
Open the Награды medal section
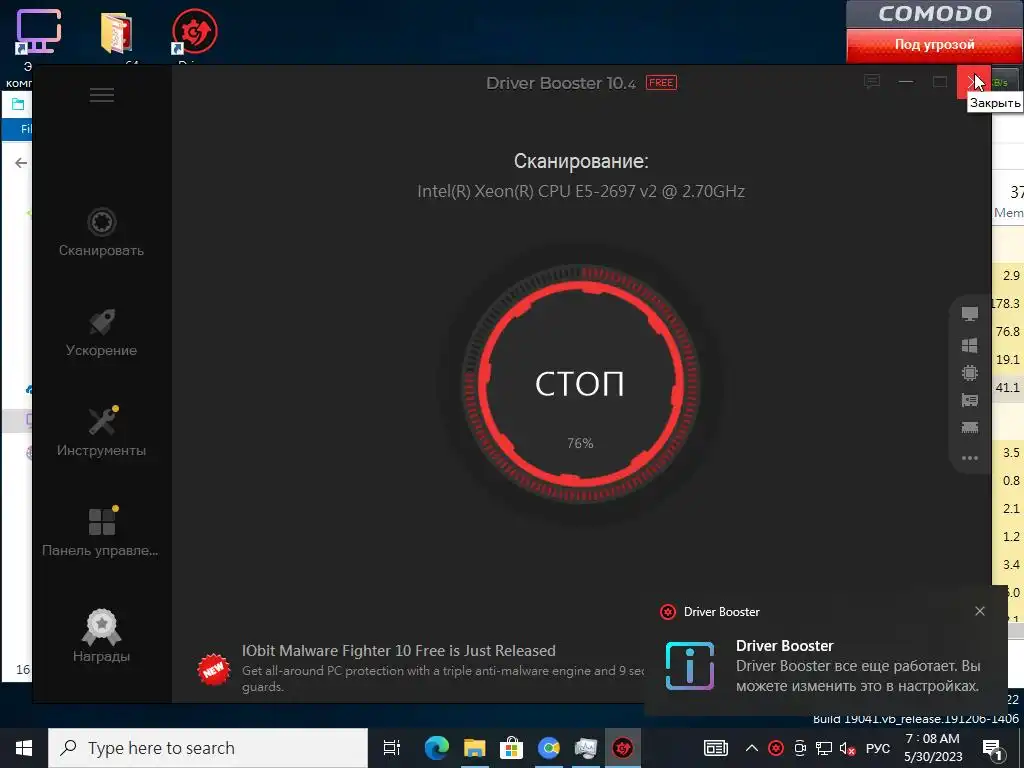pos(101,635)
